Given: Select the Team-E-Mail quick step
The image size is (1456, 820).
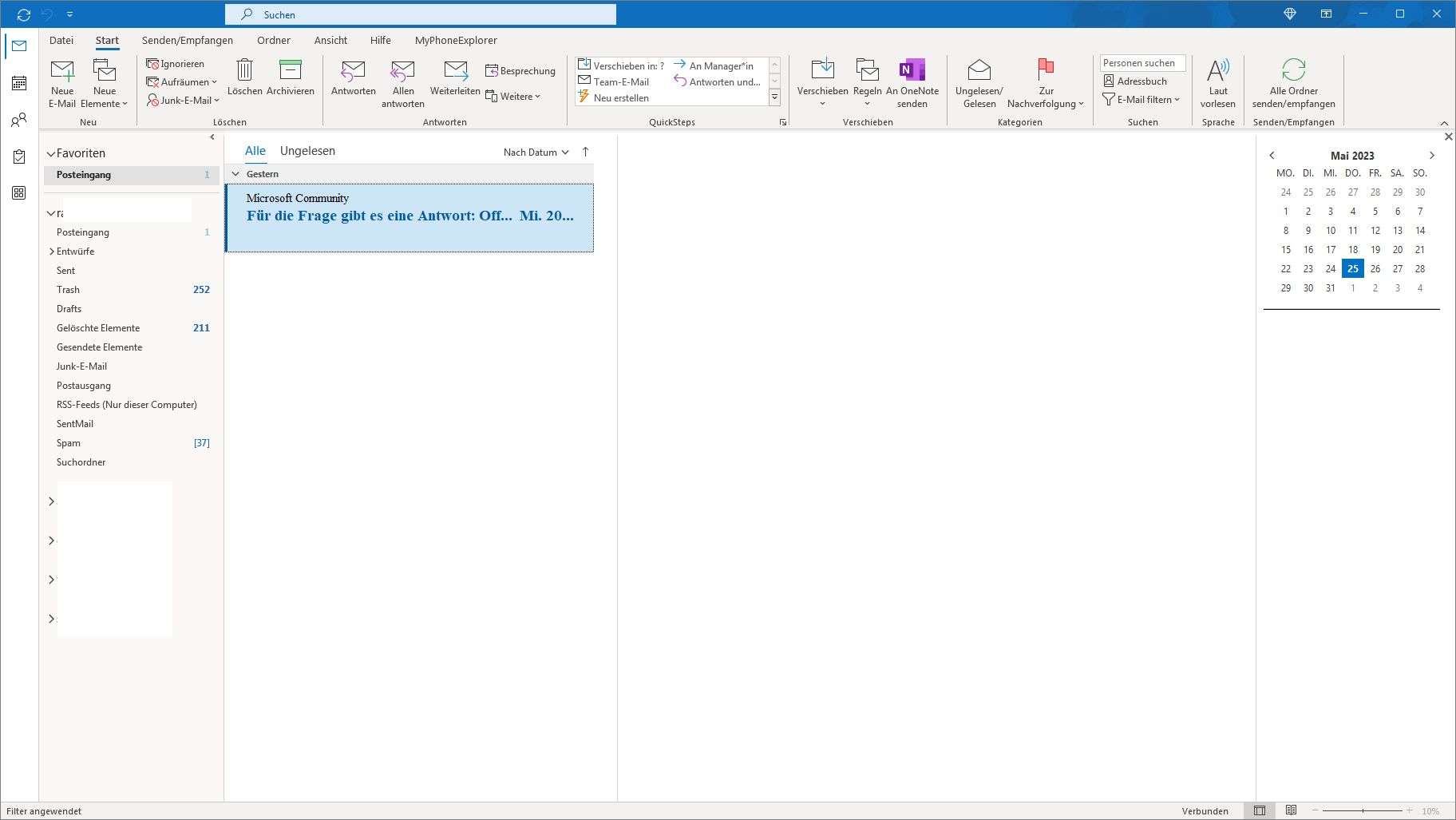Looking at the screenshot, I should pos(613,81).
